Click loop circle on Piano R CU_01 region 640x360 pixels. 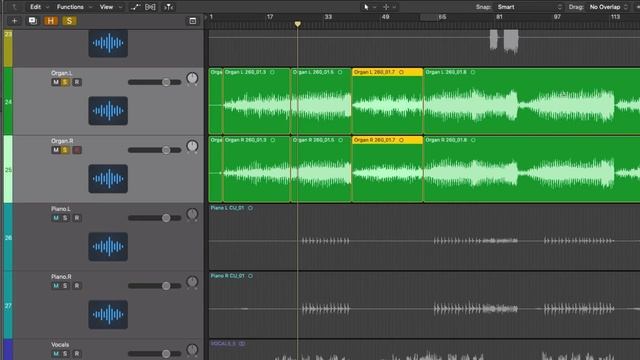[x=250, y=276]
